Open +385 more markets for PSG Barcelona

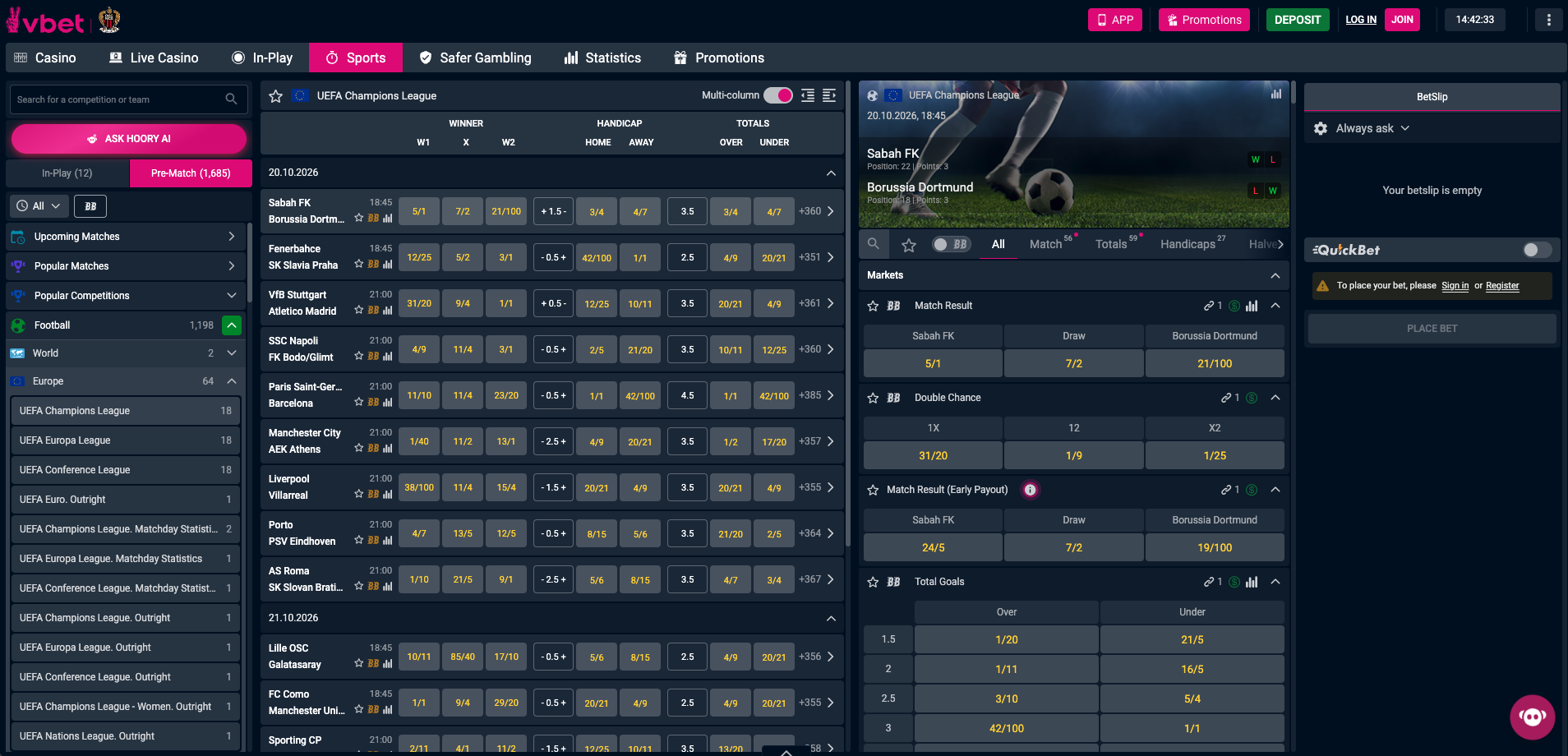point(817,395)
